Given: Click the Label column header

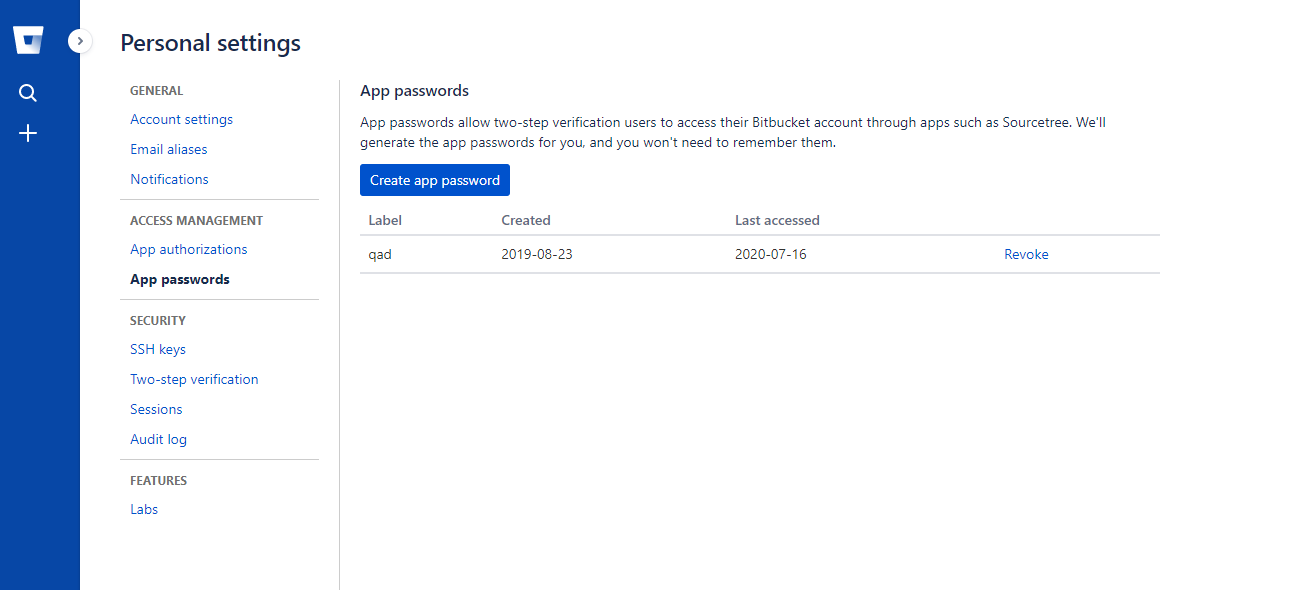Looking at the screenshot, I should [385, 220].
